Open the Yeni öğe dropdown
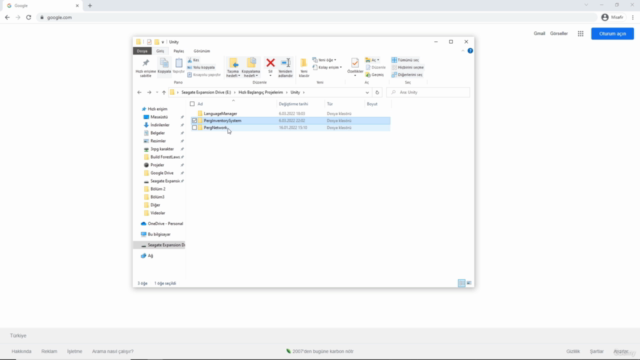The height and width of the screenshot is (360, 640). point(324,60)
